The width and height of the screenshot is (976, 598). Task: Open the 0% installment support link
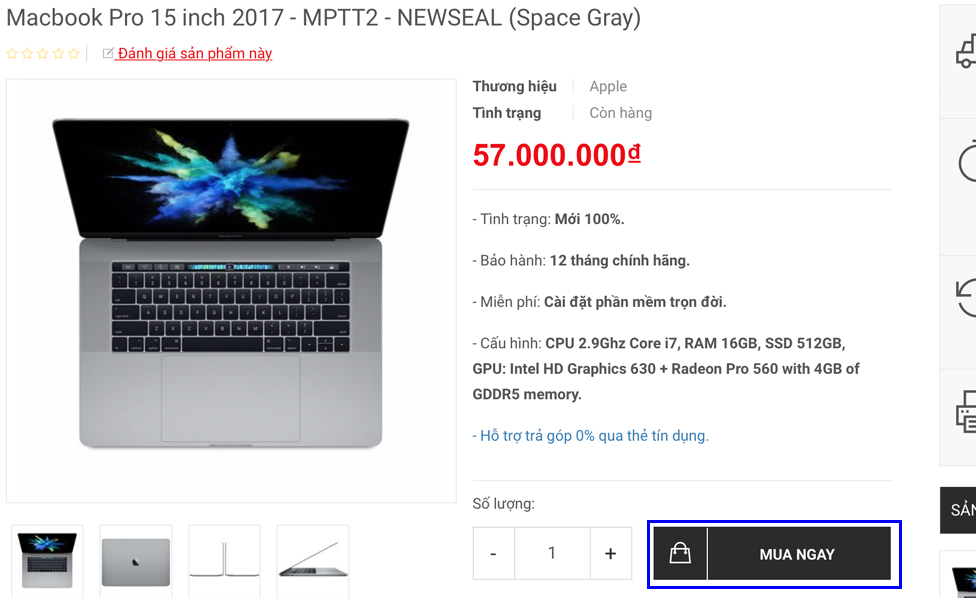[x=590, y=436]
